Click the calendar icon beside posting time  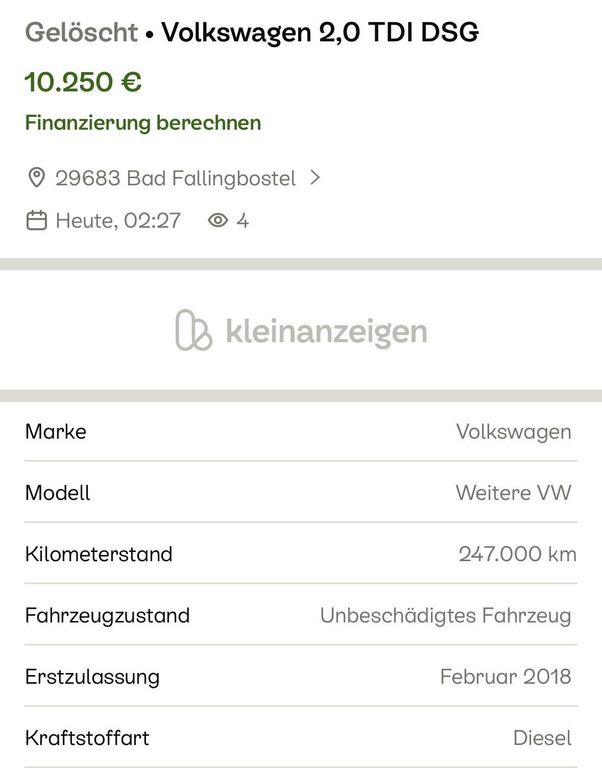point(36,221)
